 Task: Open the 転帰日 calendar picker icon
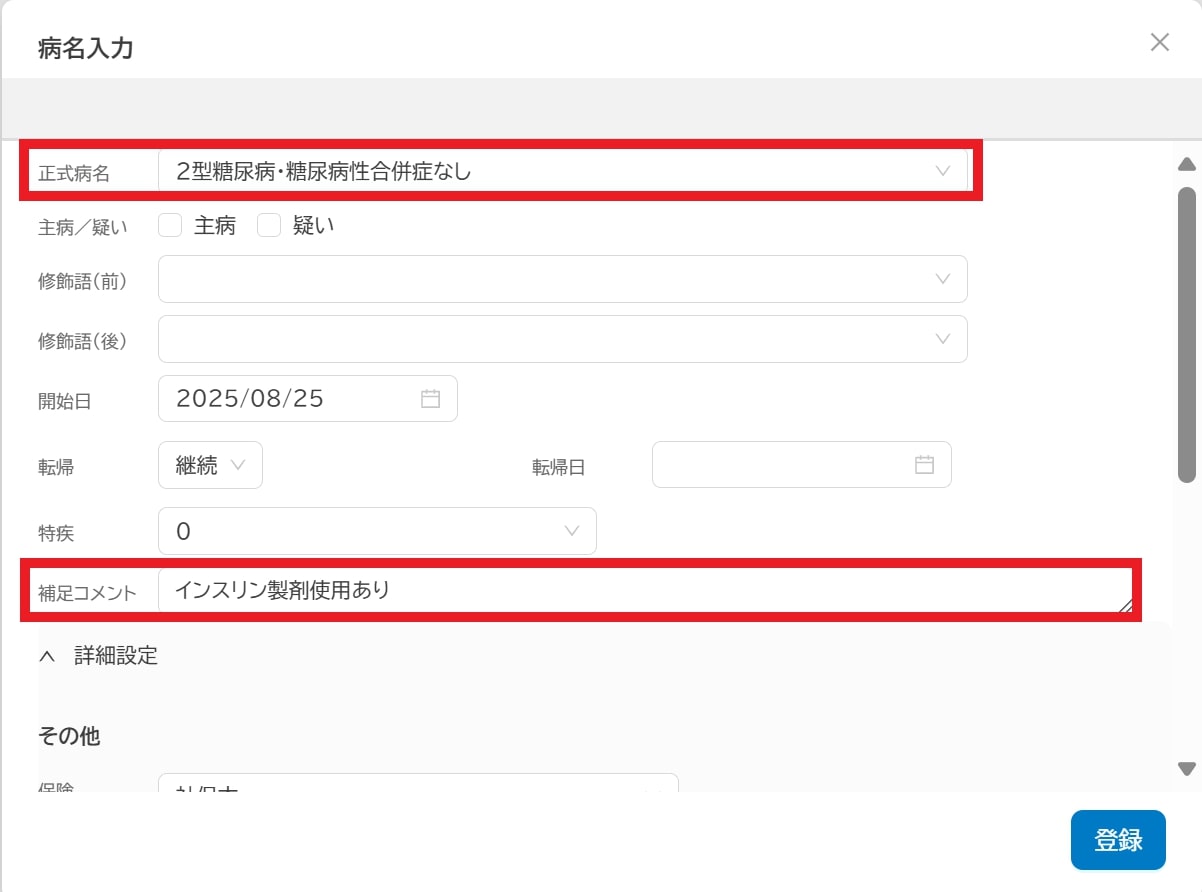[x=924, y=464]
